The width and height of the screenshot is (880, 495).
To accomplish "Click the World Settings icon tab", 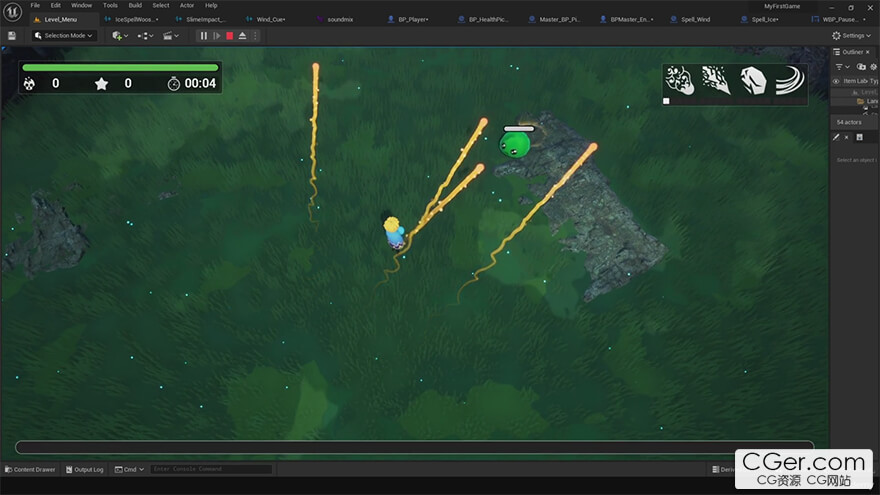I will coord(859,137).
